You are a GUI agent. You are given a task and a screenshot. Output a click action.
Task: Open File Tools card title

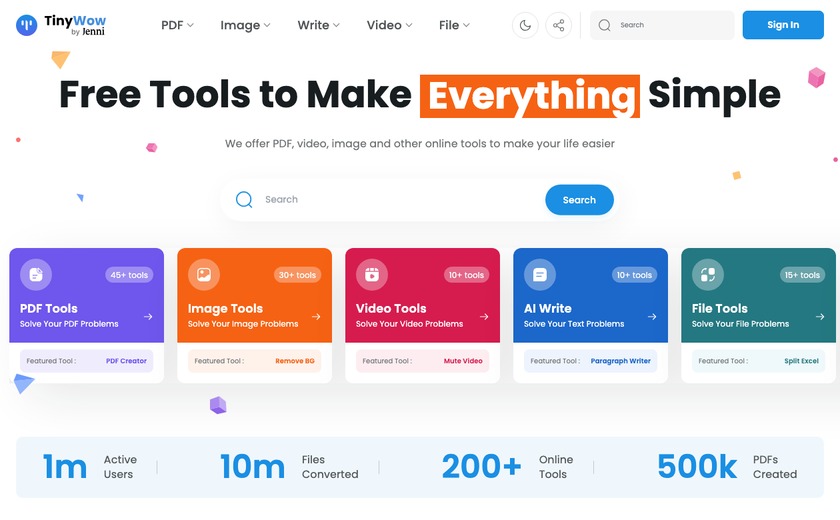[x=719, y=308]
